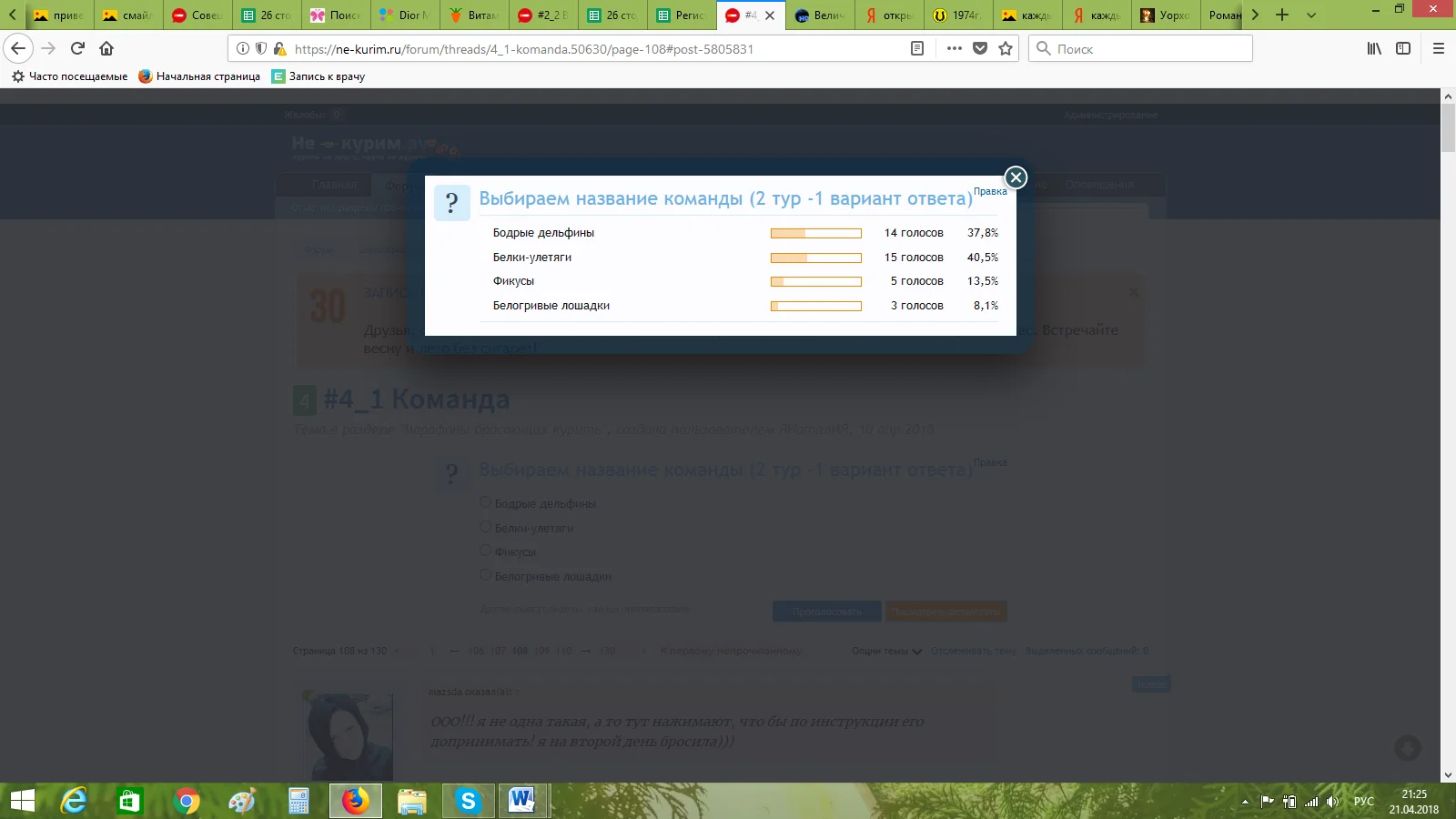Show site information icon in address bar

click(x=243, y=48)
